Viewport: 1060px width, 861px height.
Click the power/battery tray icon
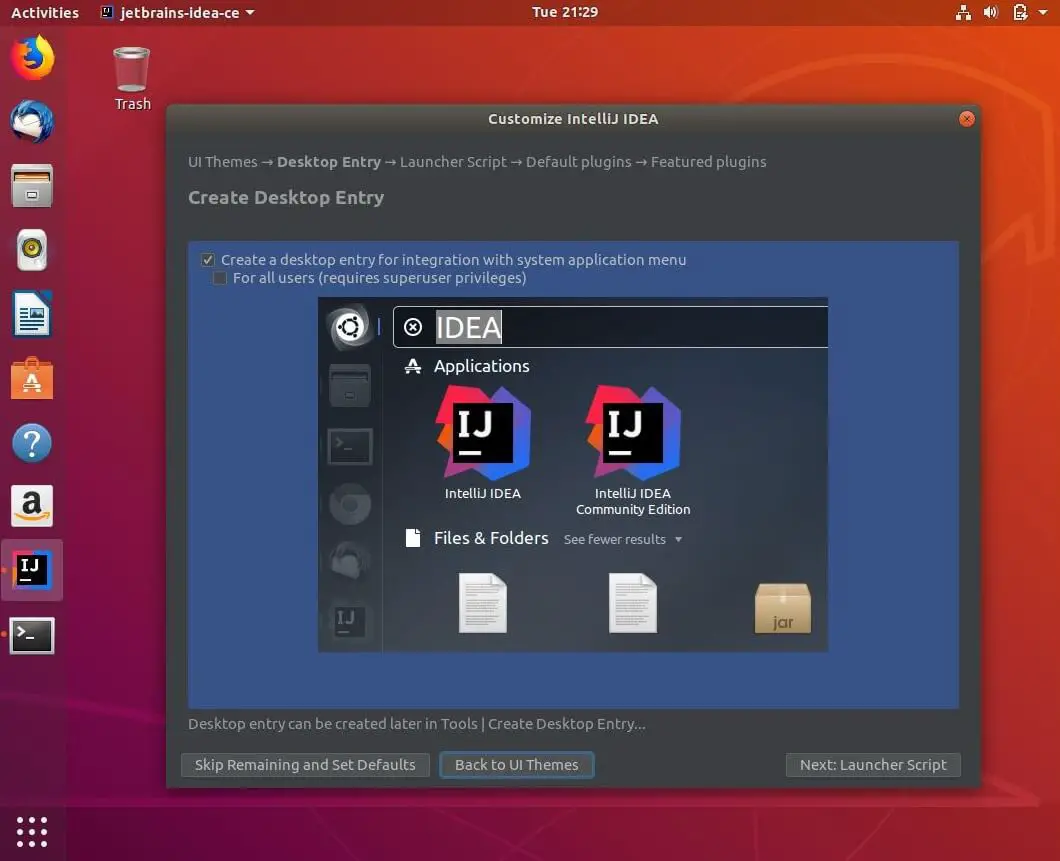pos(1020,12)
